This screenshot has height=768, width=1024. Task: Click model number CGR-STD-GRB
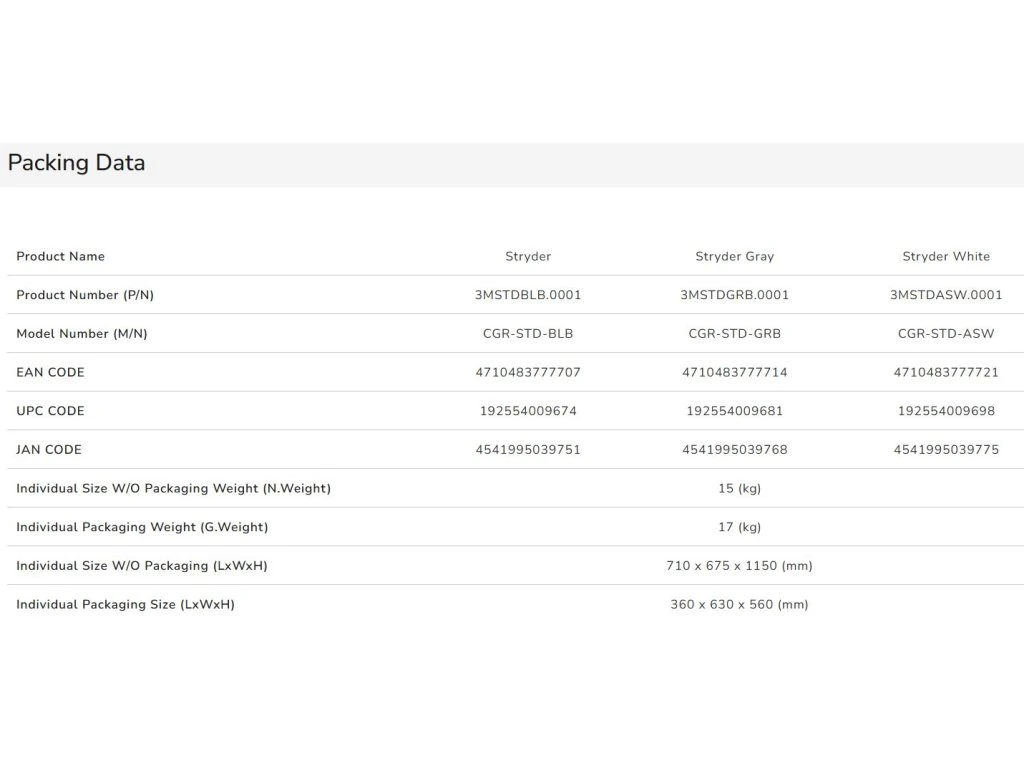coord(735,334)
